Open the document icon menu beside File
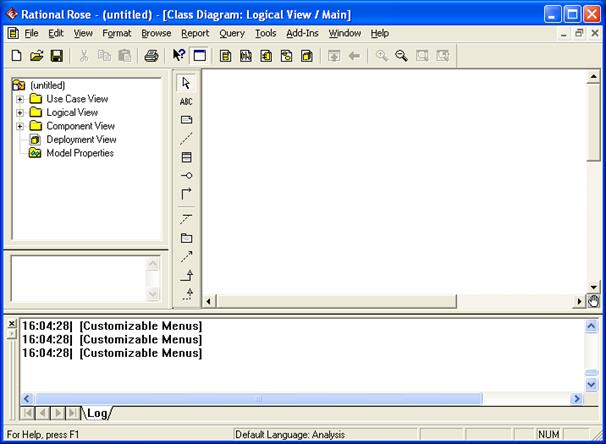Image resolution: width=606 pixels, height=444 pixels. [x=13, y=34]
